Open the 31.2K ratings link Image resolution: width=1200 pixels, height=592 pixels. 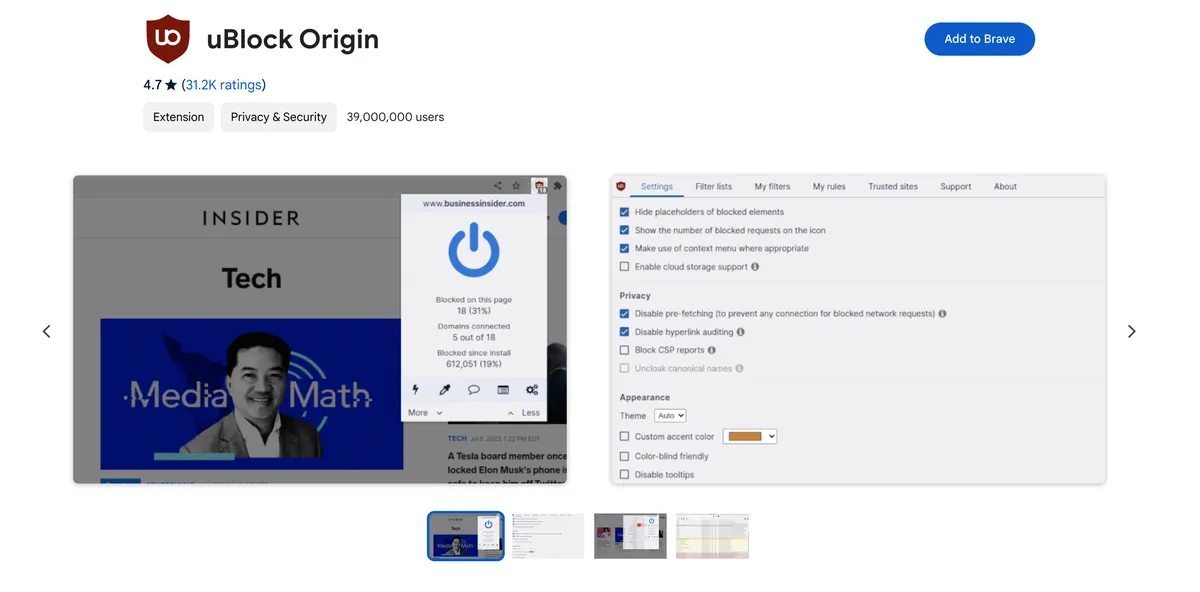click(x=223, y=85)
